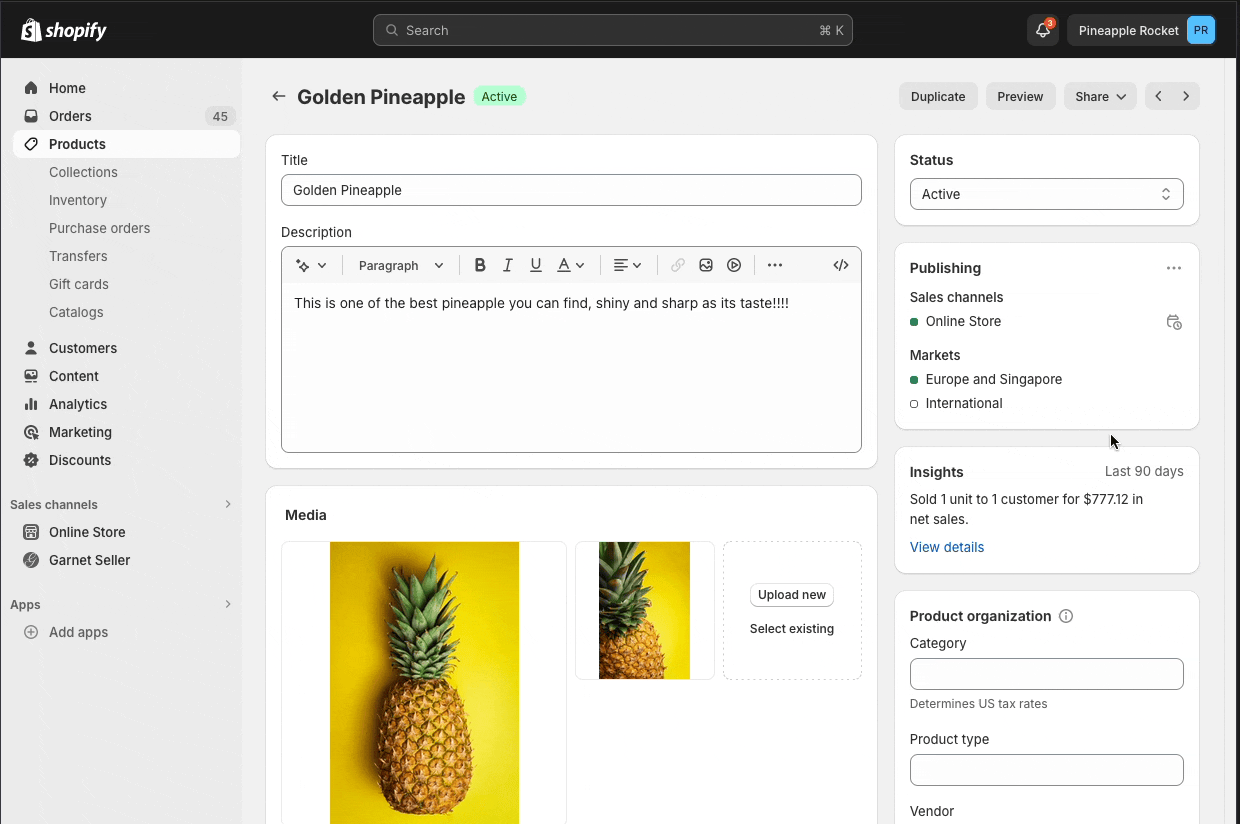This screenshot has height=824, width=1240.
Task: Expand the Sales channels section
Action: (228, 504)
